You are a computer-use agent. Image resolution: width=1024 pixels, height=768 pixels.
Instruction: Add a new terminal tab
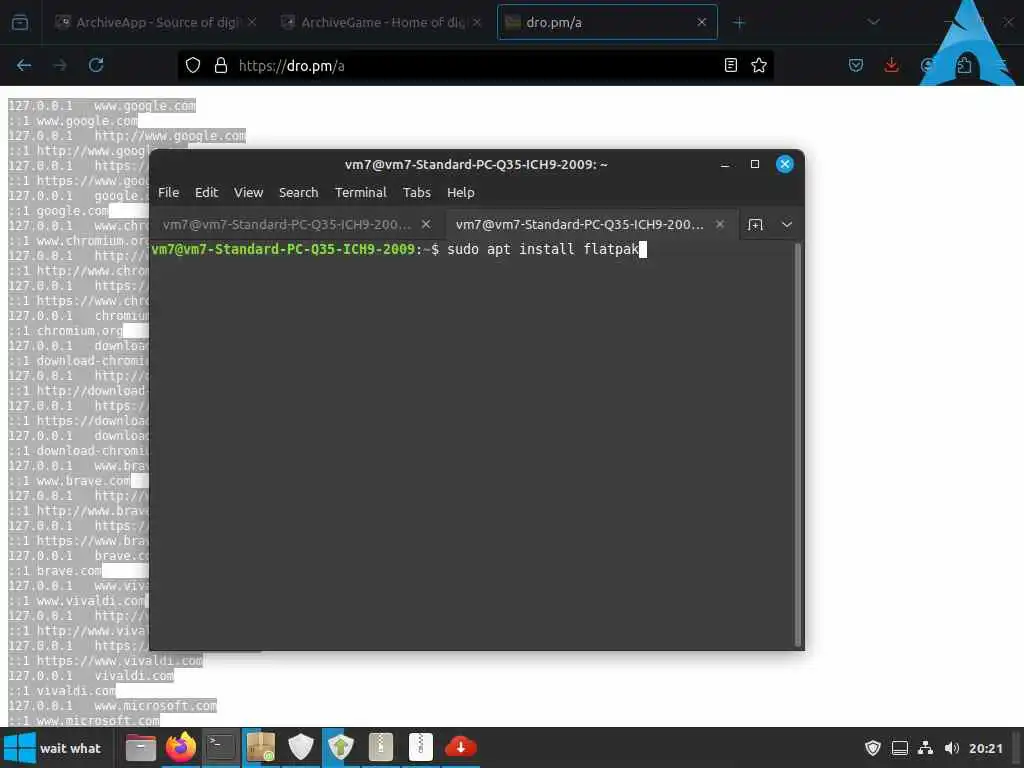(755, 225)
